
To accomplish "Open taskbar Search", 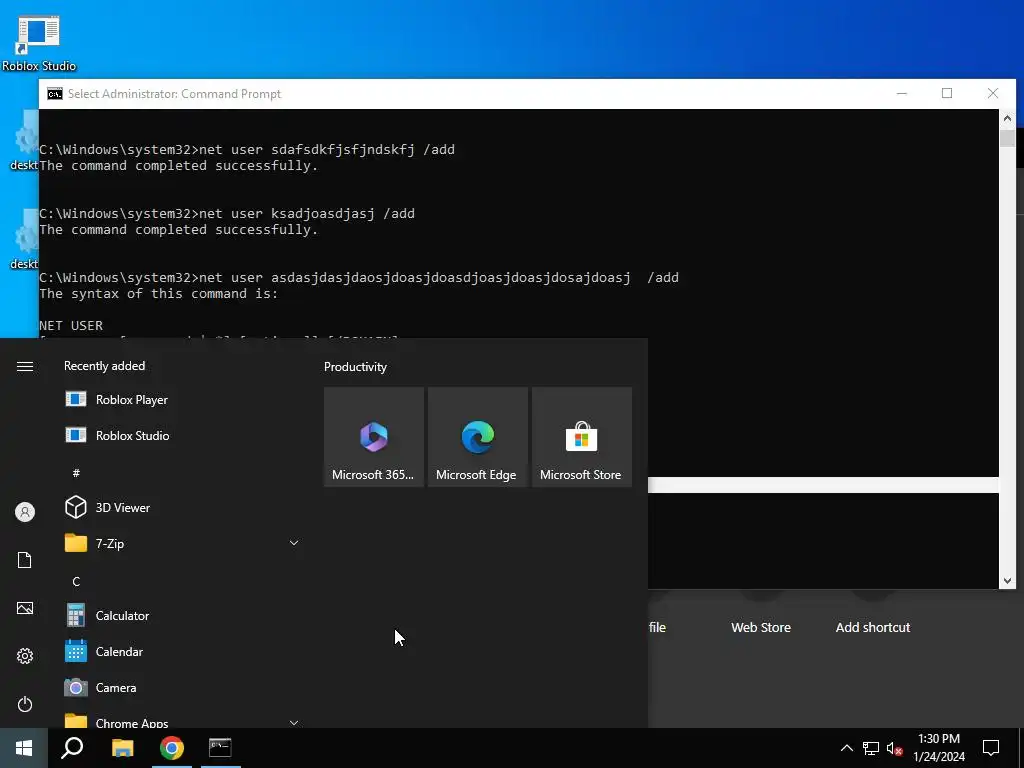I will [x=72, y=748].
